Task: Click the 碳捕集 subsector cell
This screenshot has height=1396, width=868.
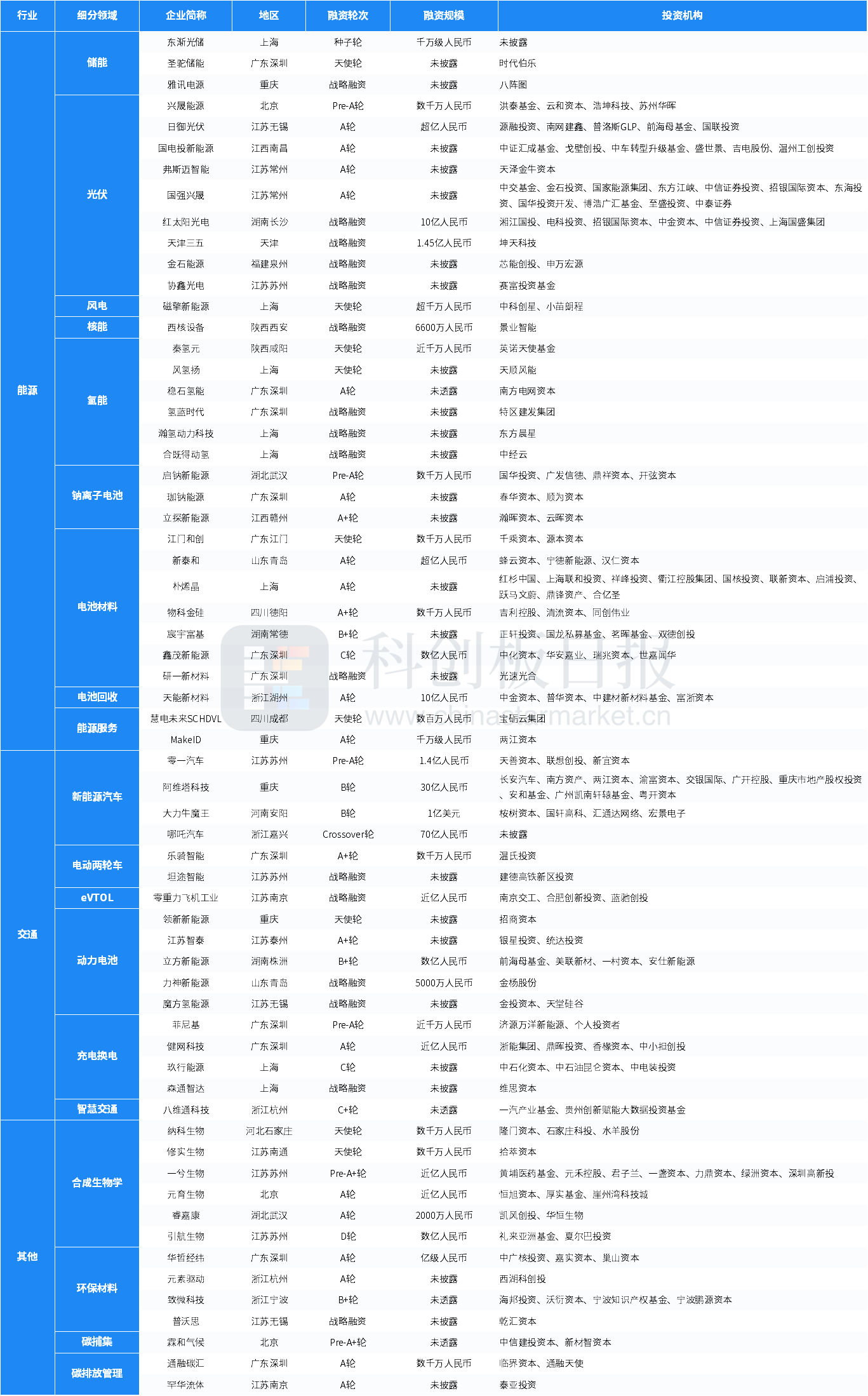Action: (97, 1342)
